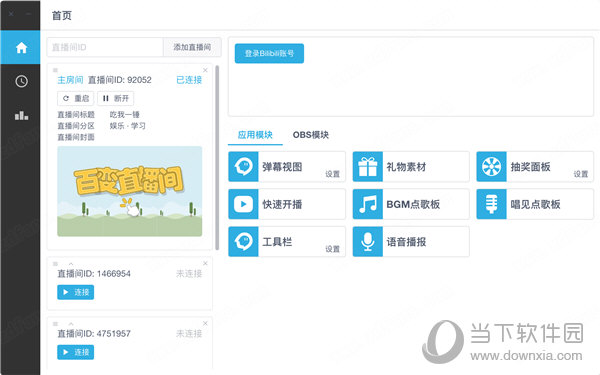
Task: Click the room list vertical scrollbar
Action: [217, 158]
